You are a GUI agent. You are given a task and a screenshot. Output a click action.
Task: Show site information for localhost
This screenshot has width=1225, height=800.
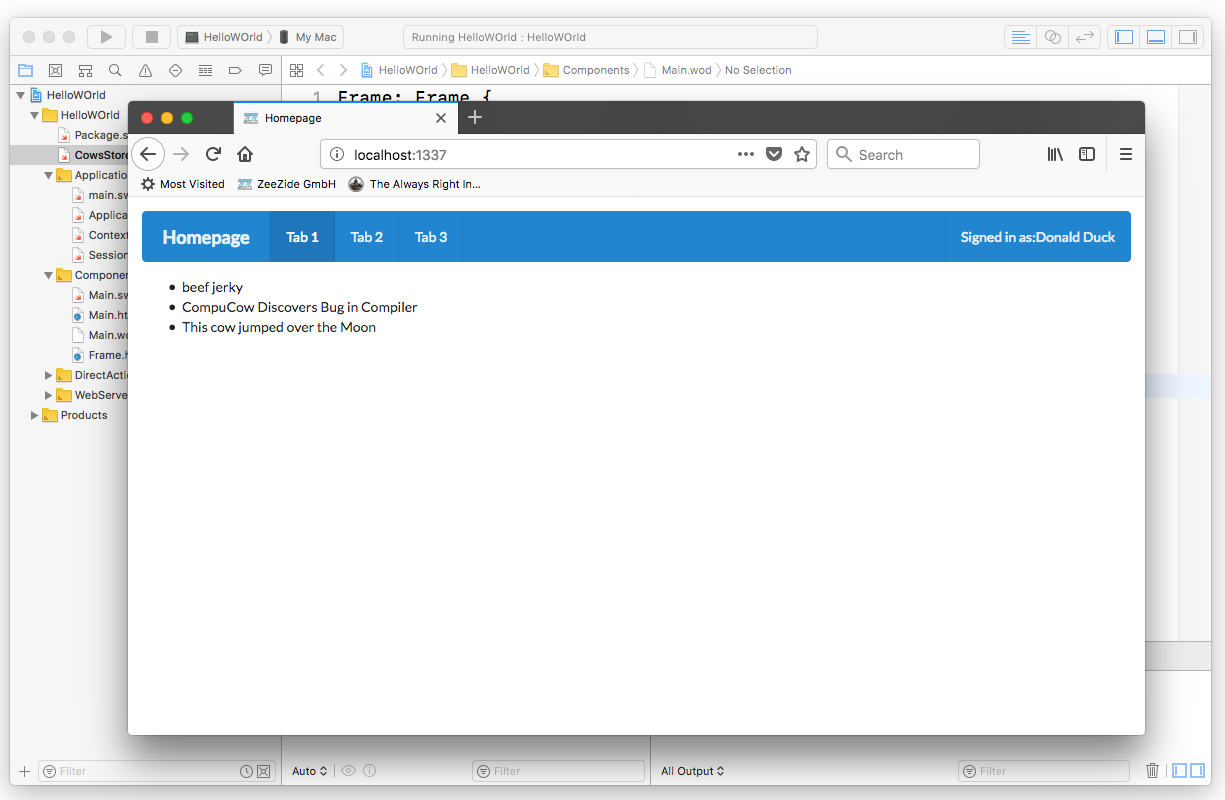[337, 154]
